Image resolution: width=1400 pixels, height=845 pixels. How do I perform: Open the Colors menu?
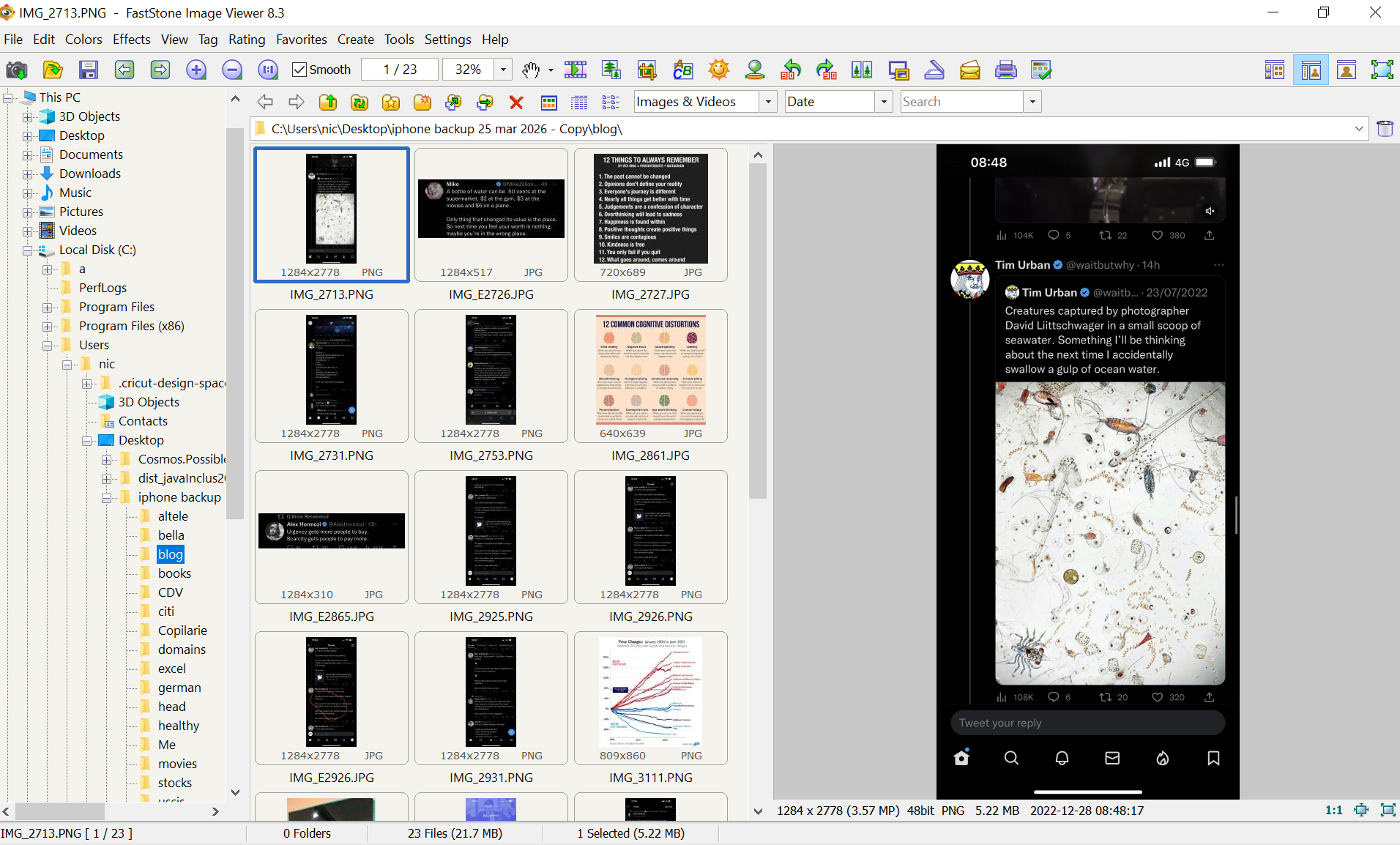point(83,40)
